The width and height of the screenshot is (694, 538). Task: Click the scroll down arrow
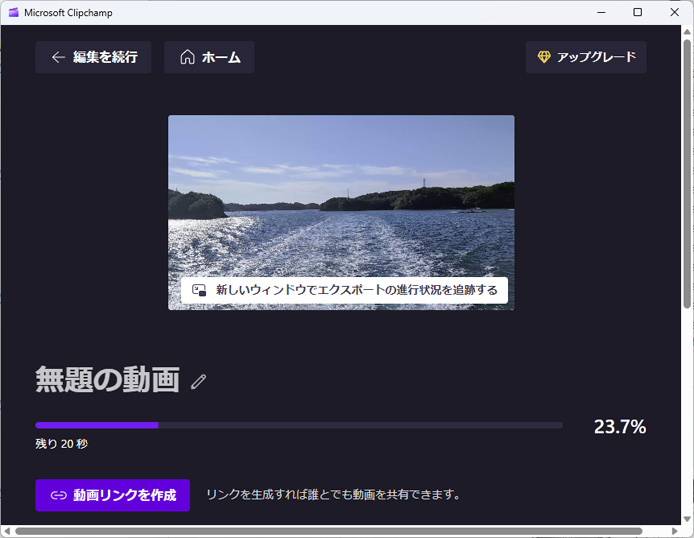[x=687, y=519]
